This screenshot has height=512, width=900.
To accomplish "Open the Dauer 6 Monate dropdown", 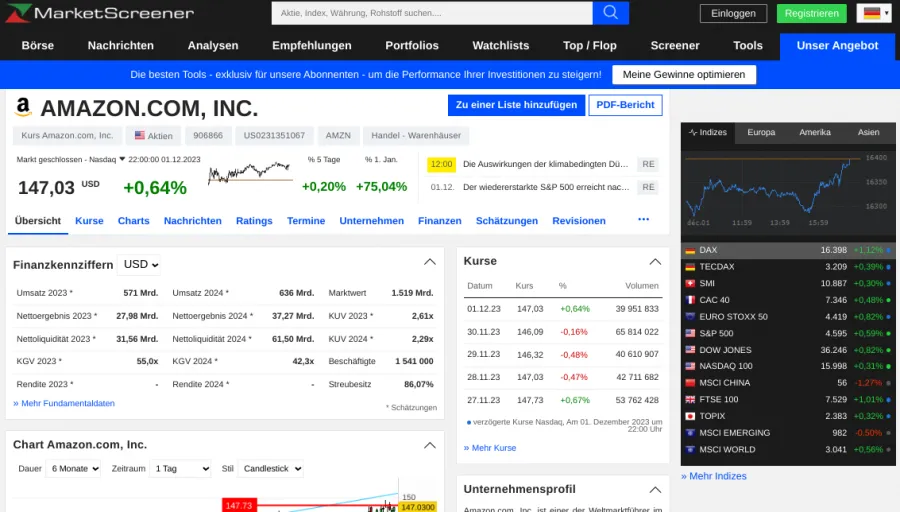I will (x=74, y=468).
